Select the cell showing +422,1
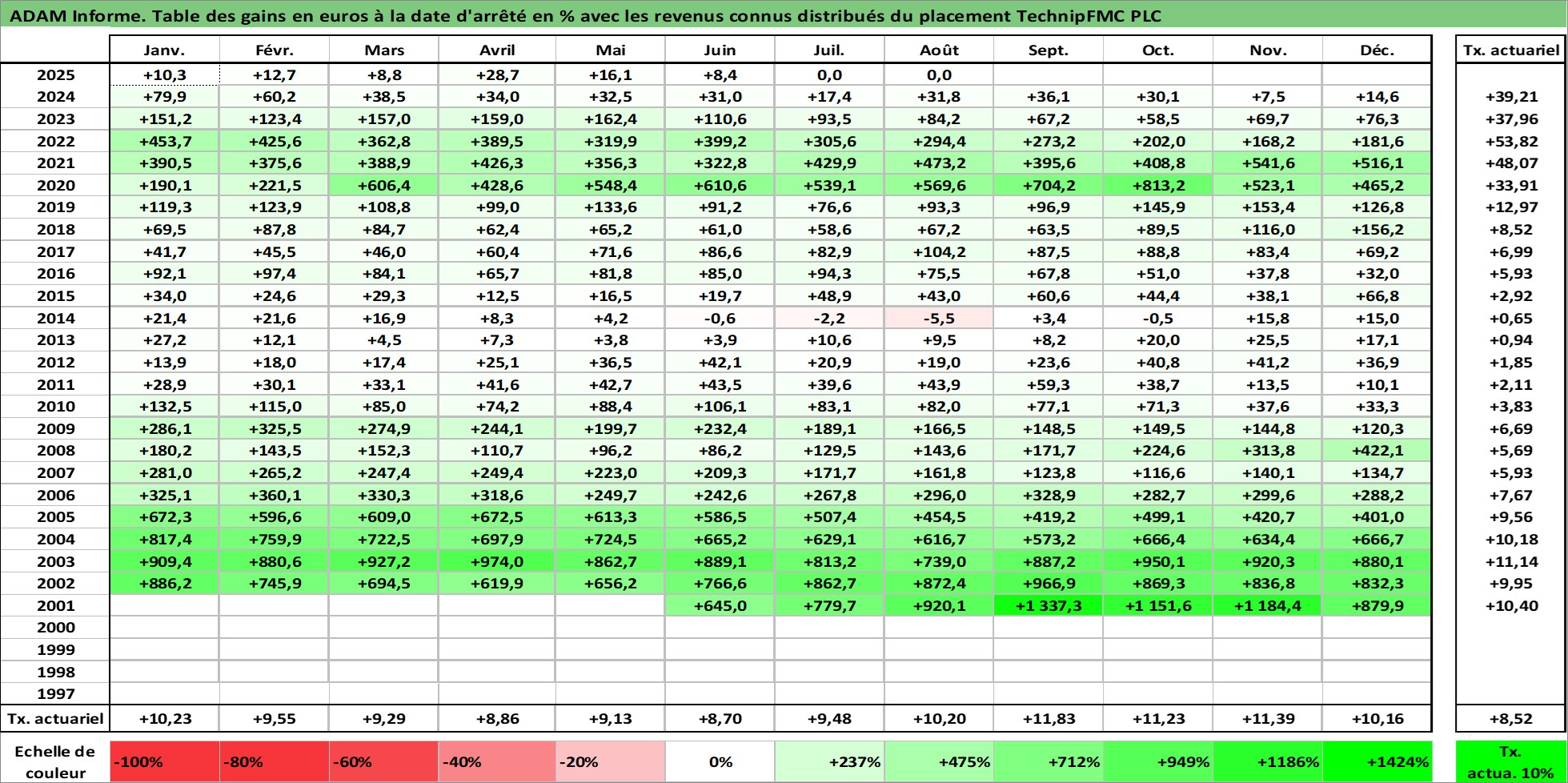Image resolution: width=1568 pixels, height=783 pixels. coord(1377,450)
